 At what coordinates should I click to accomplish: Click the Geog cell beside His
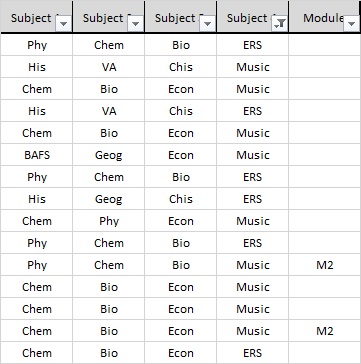[109, 199]
